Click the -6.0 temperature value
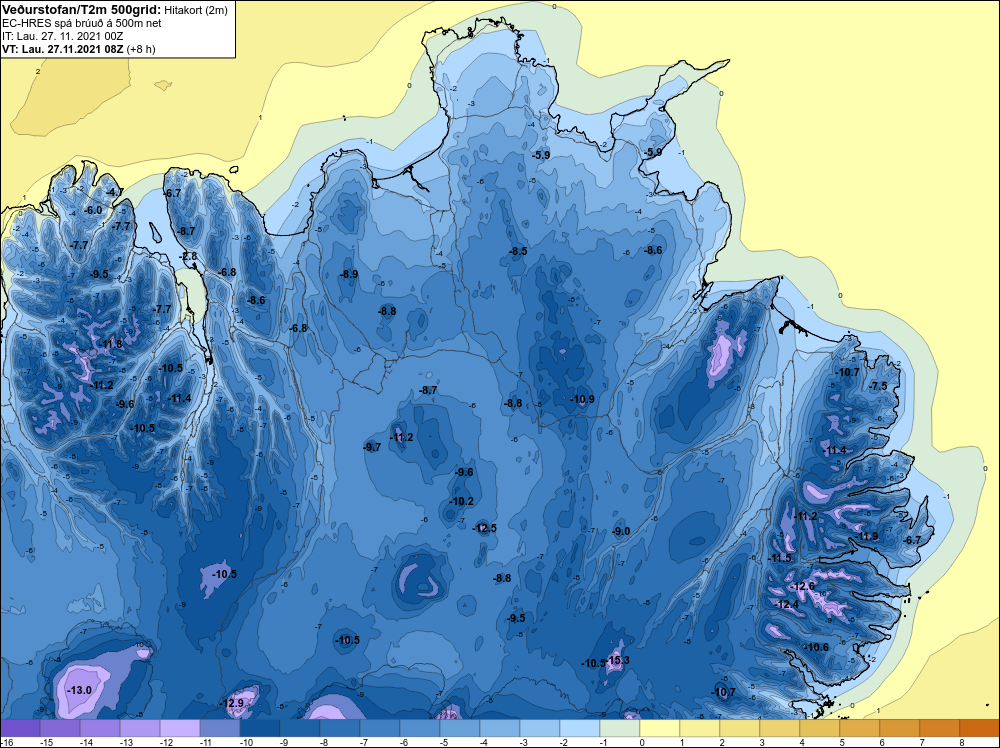The image size is (1000, 748). point(94,210)
